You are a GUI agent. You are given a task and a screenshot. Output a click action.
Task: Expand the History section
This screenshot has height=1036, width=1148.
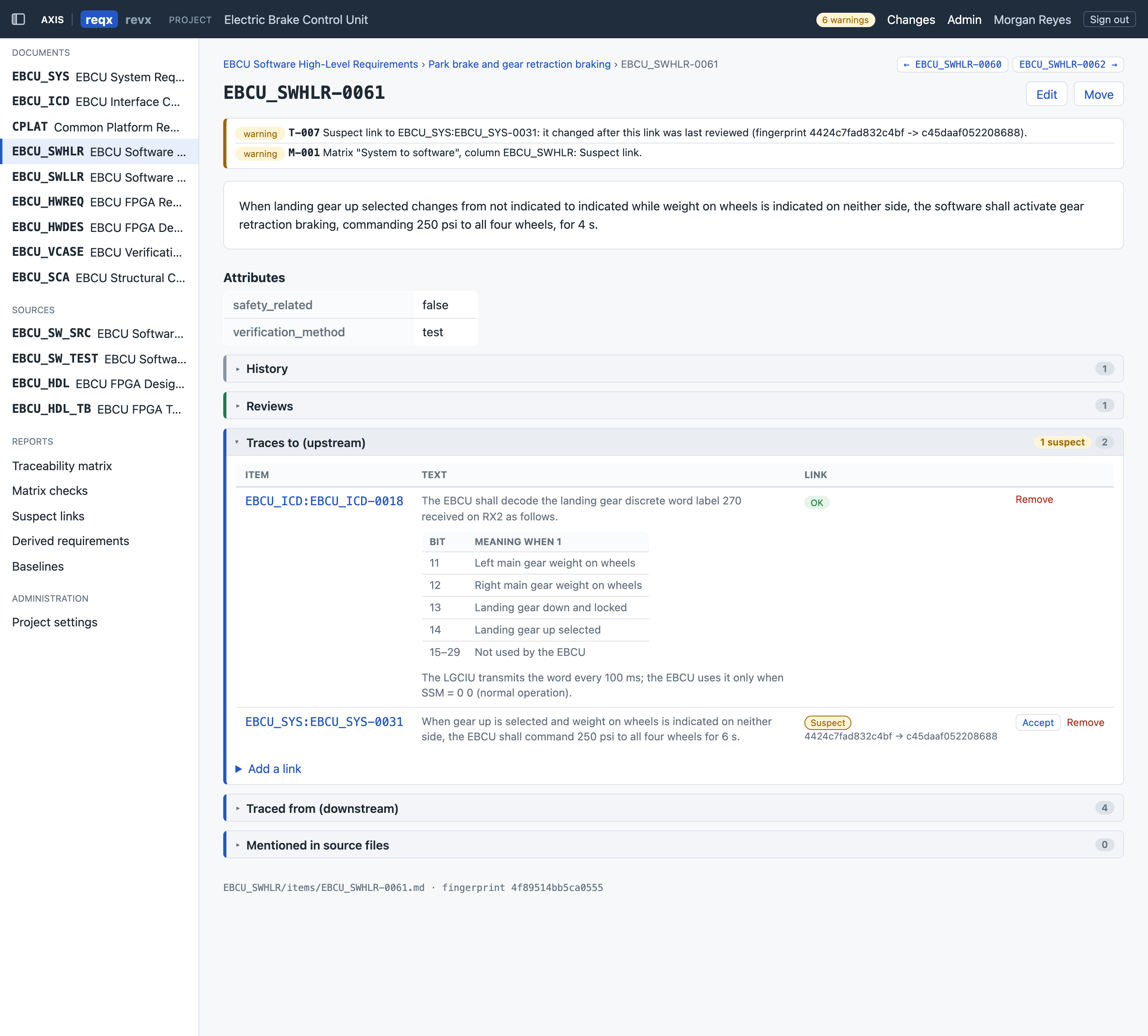point(674,369)
